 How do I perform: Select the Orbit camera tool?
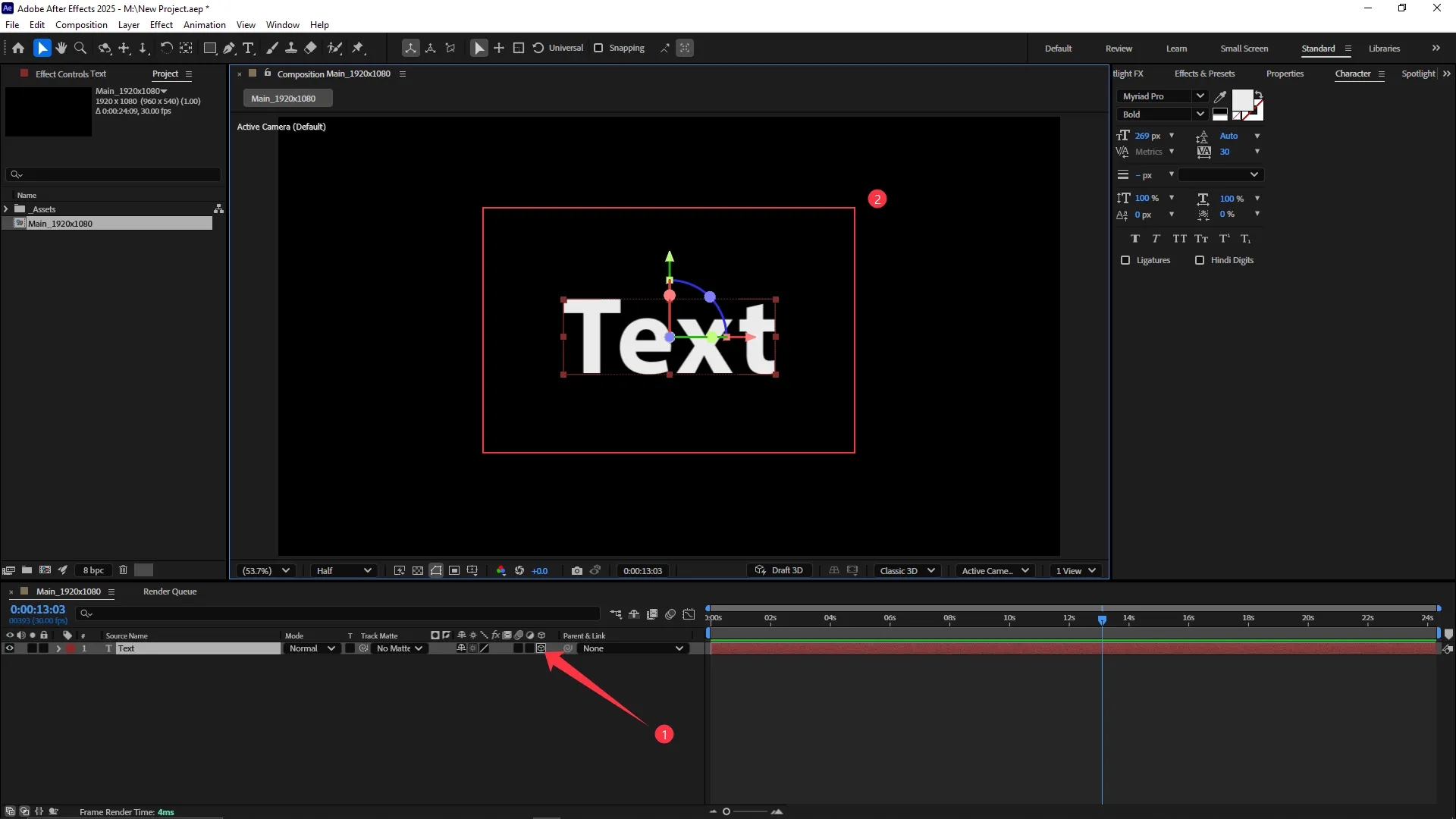tap(105, 48)
